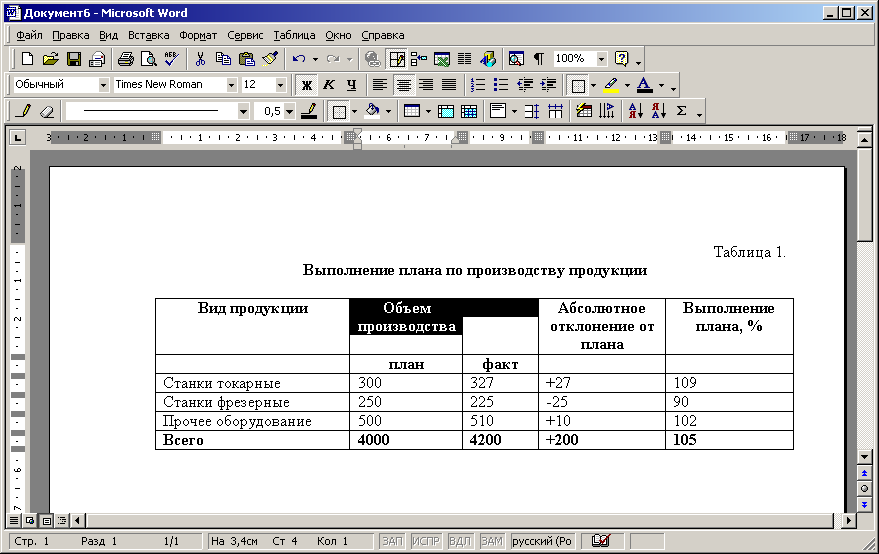Split the selected table cells

coord(469,111)
